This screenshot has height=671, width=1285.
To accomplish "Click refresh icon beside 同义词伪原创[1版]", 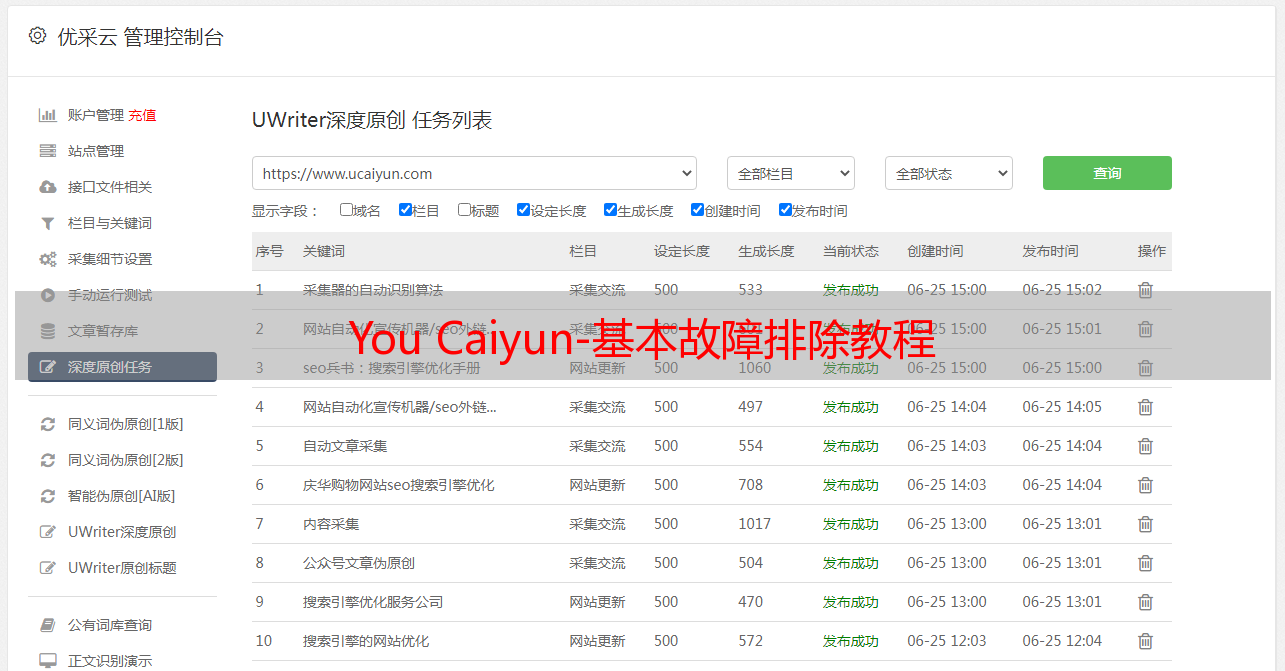I will [x=47, y=424].
